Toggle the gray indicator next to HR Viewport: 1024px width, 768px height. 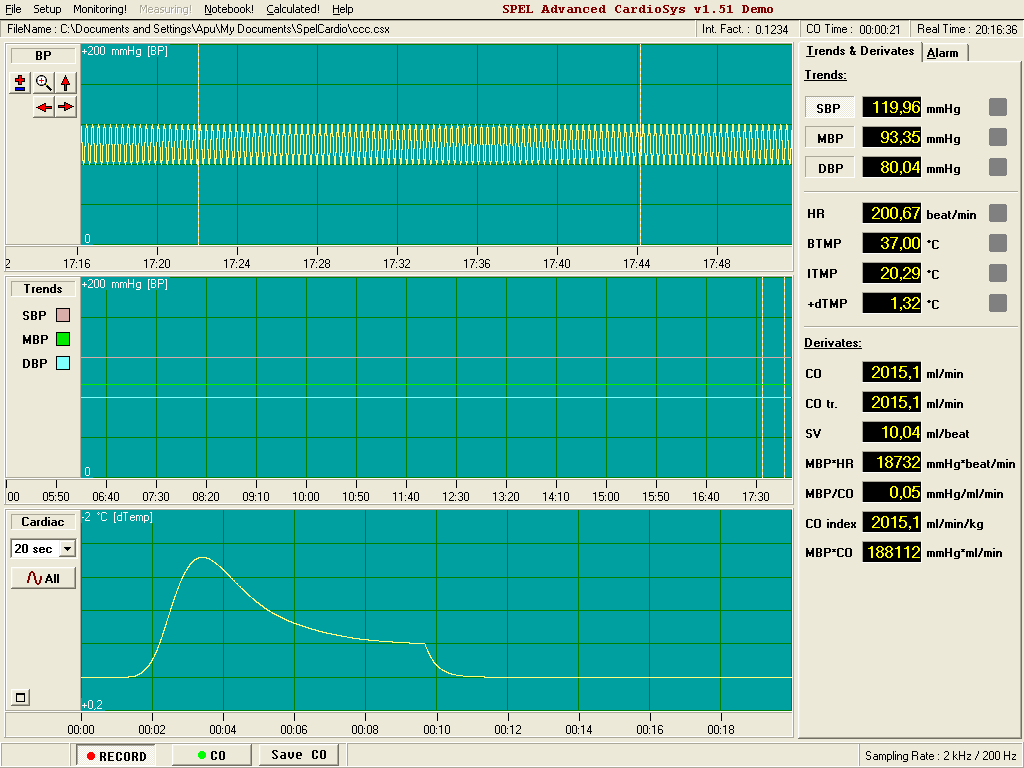[998, 213]
